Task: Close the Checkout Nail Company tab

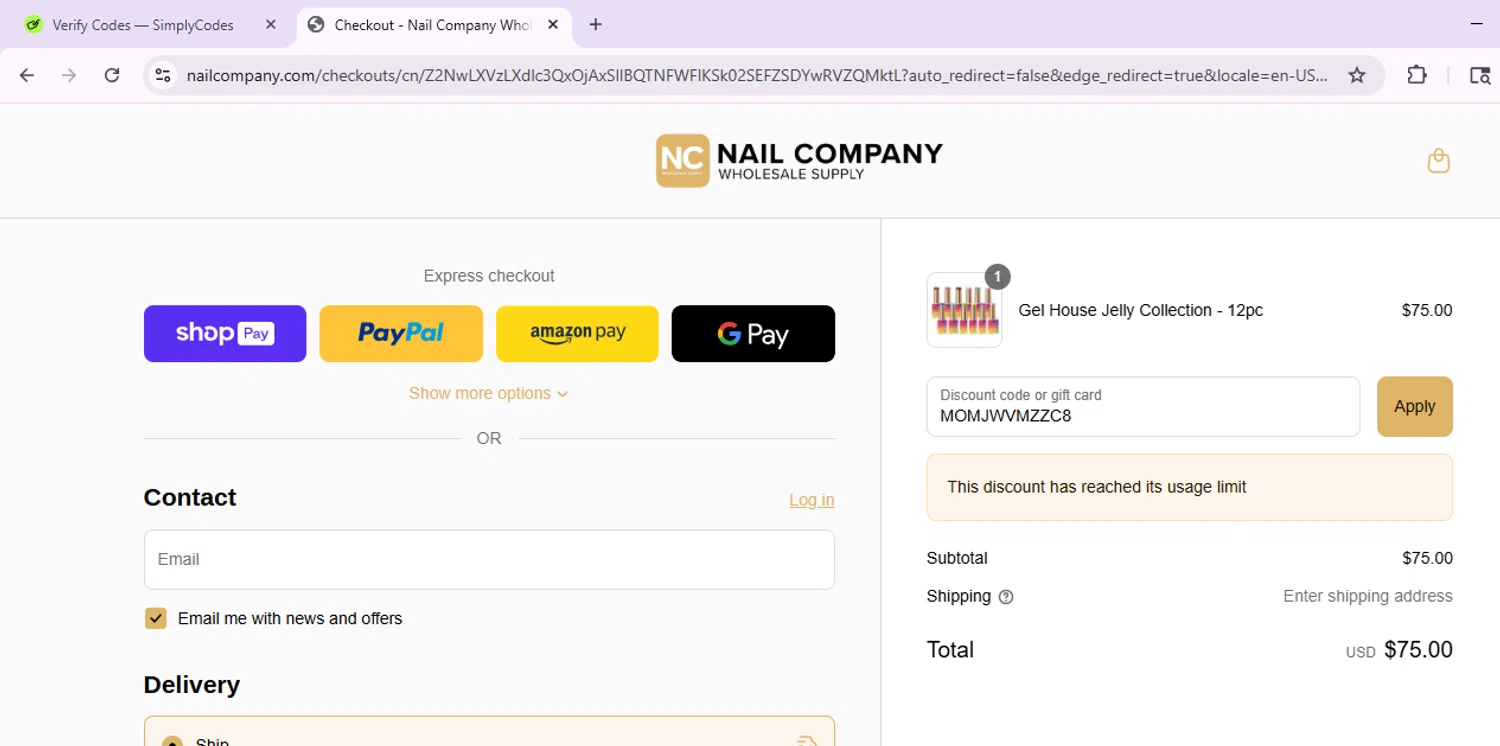Action: tap(553, 24)
